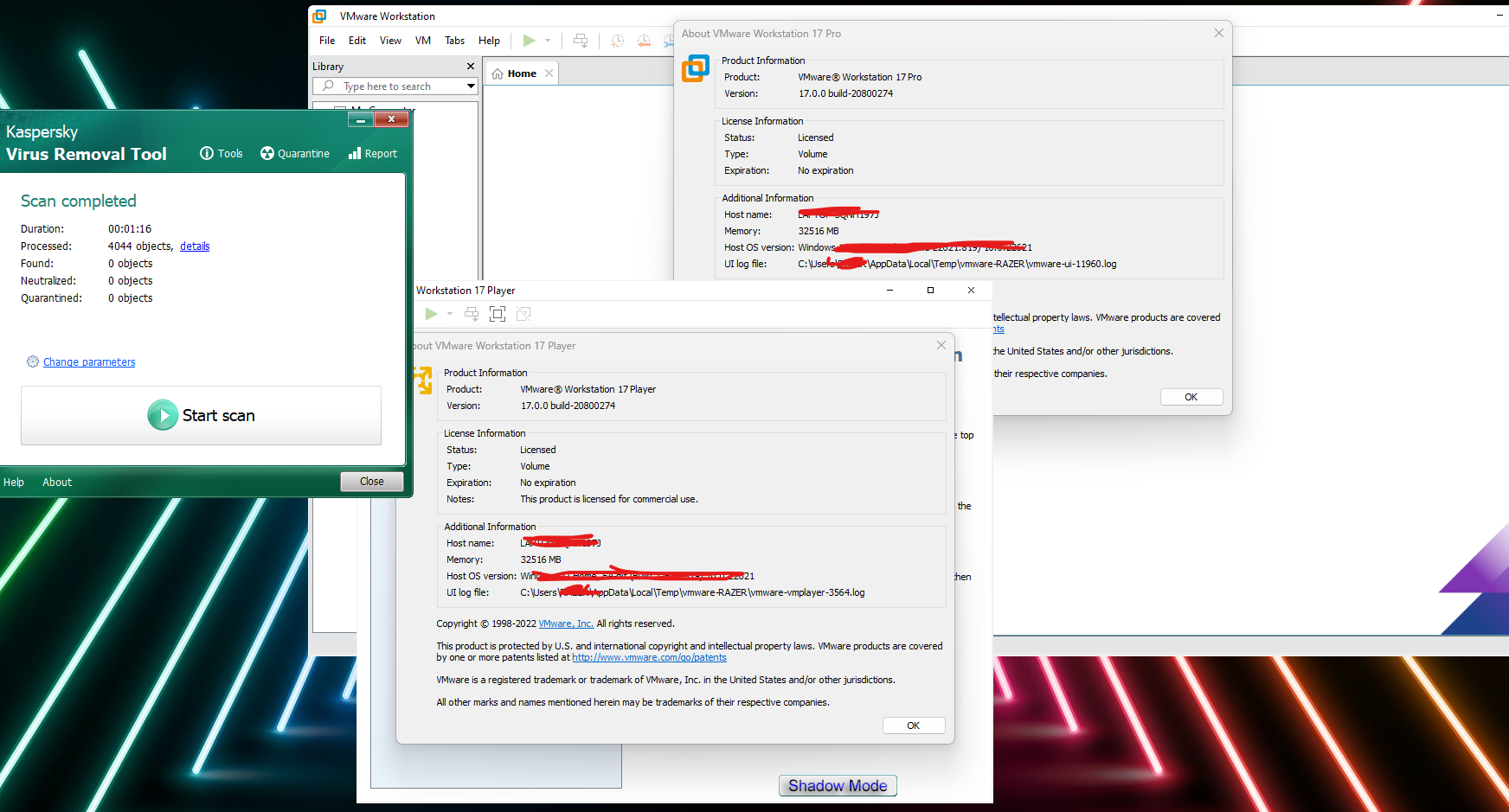Click the Close button in Kaspersky
This screenshot has height=812, width=1509.
pyautogui.click(x=372, y=482)
